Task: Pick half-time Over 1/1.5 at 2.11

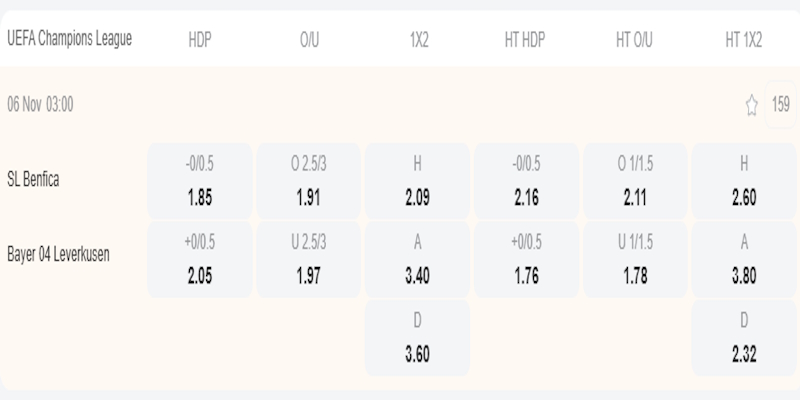Action: coord(636,181)
